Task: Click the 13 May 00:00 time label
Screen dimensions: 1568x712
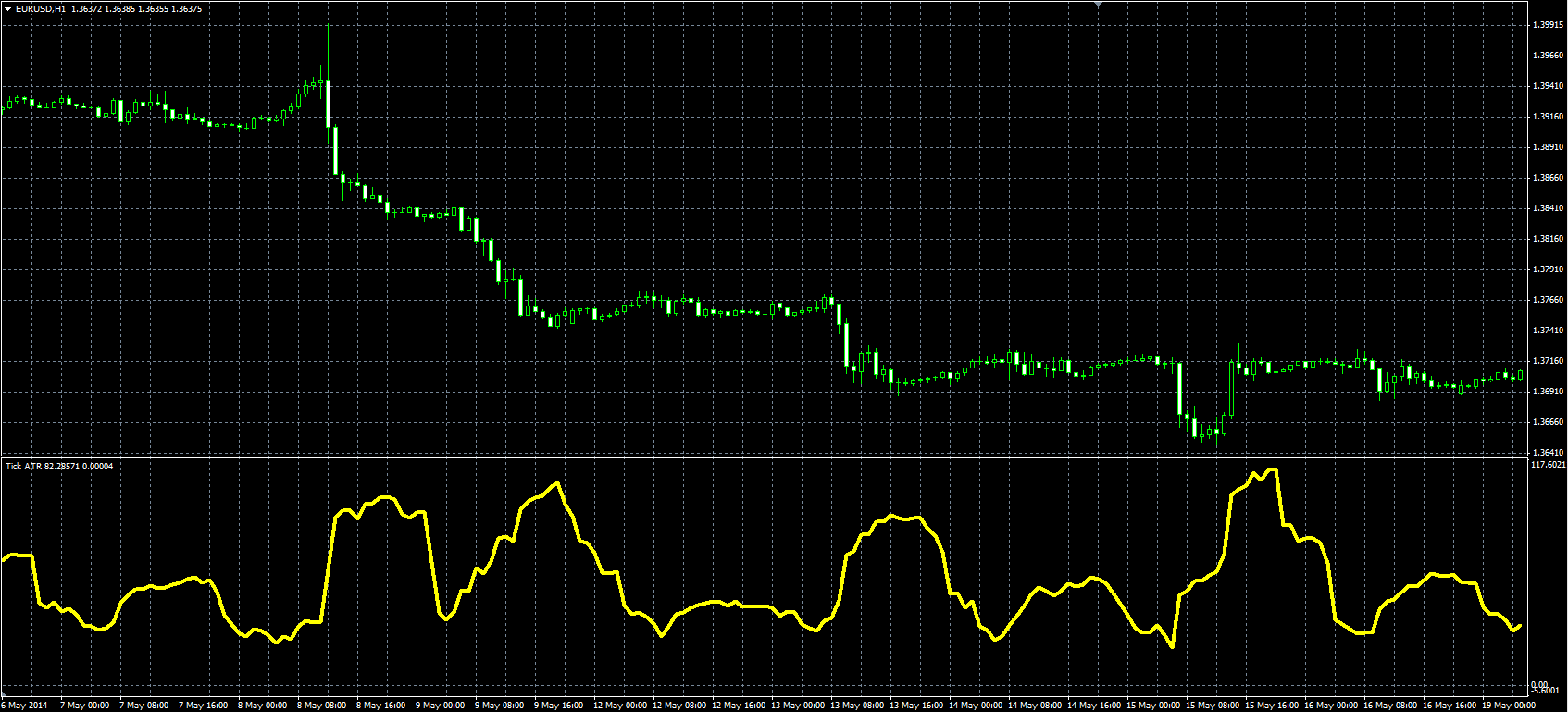Action: click(x=798, y=706)
